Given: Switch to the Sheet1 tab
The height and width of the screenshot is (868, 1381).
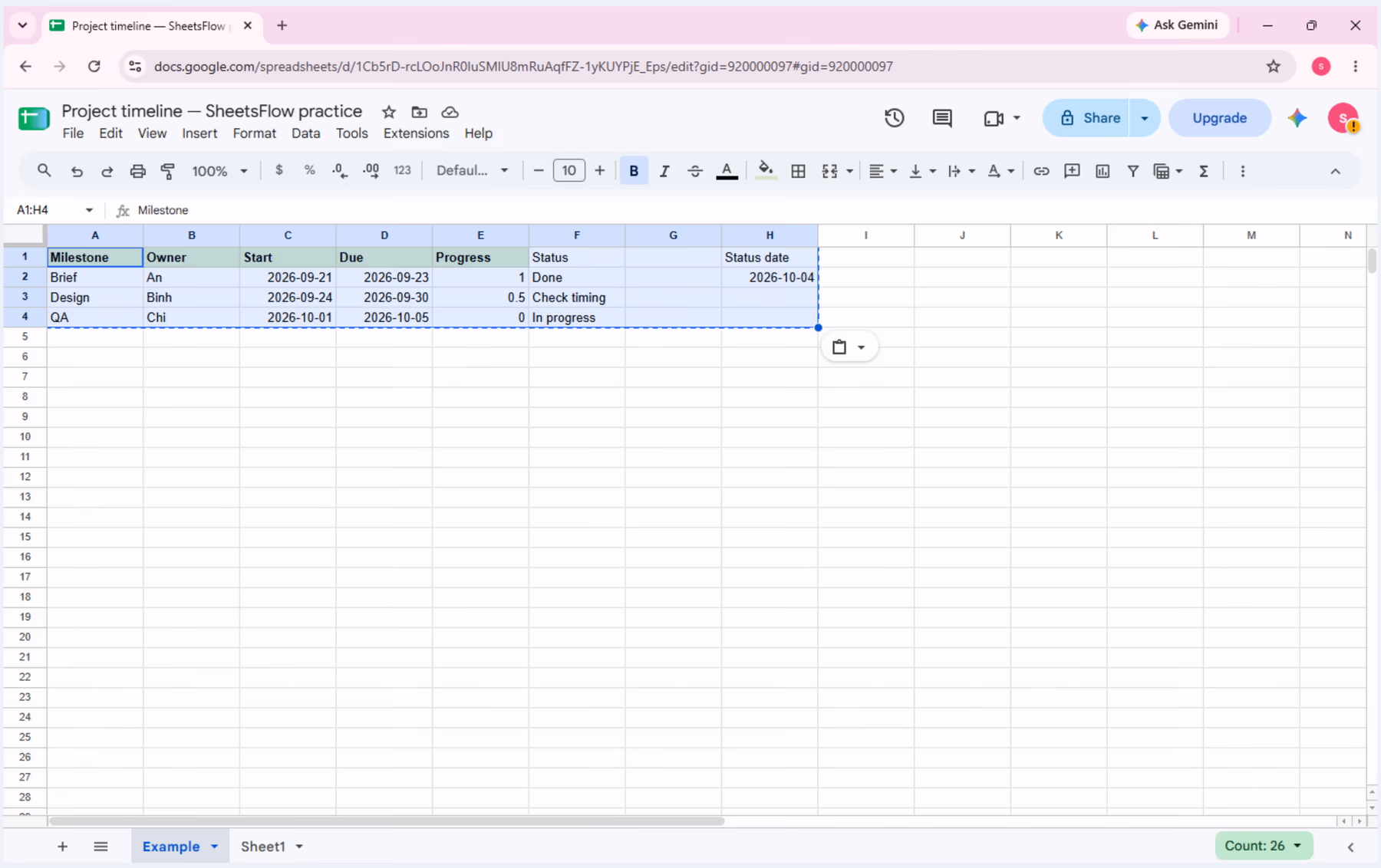Looking at the screenshot, I should click(x=263, y=847).
